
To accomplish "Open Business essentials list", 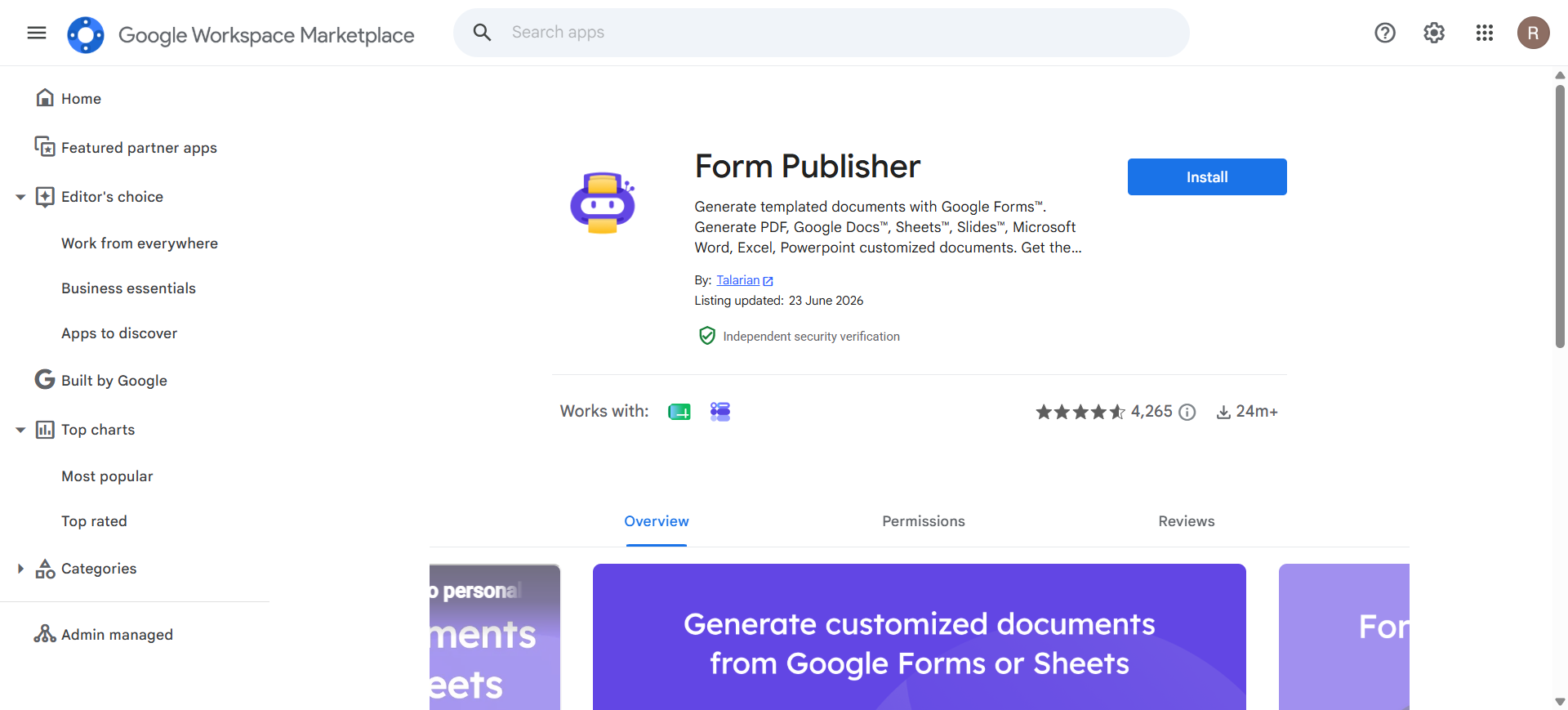I will [x=128, y=288].
